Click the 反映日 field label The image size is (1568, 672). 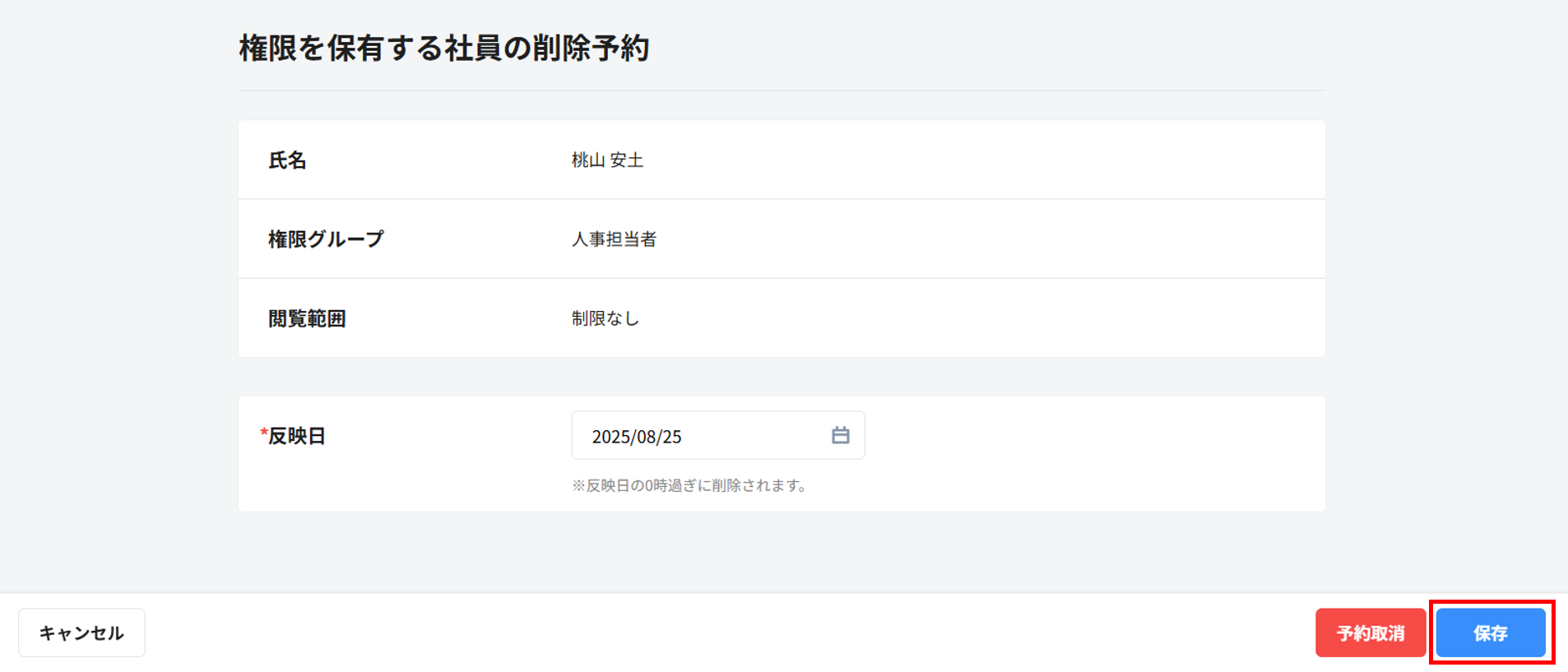(x=297, y=436)
